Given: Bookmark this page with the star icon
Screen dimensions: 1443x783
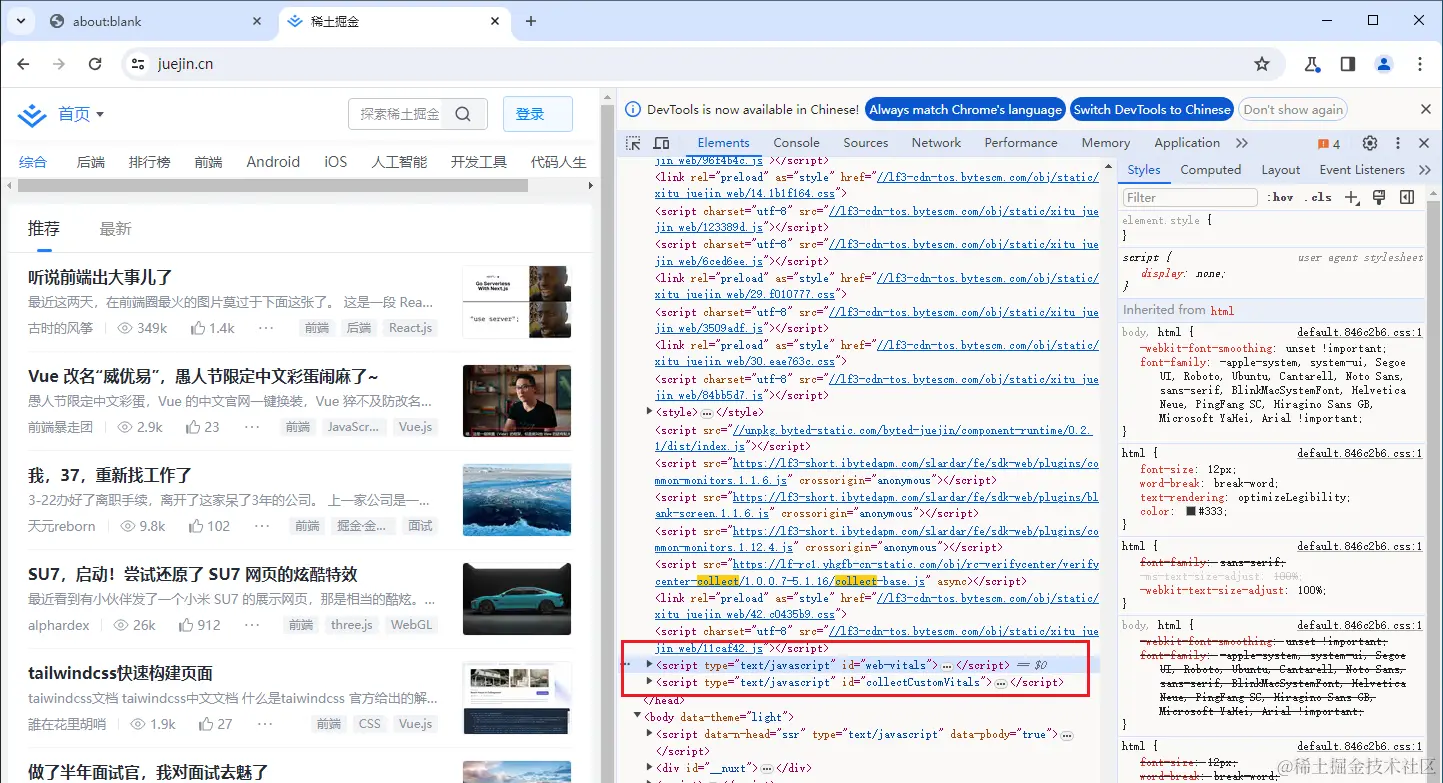Looking at the screenshot, I should (x=1262, y=64).
